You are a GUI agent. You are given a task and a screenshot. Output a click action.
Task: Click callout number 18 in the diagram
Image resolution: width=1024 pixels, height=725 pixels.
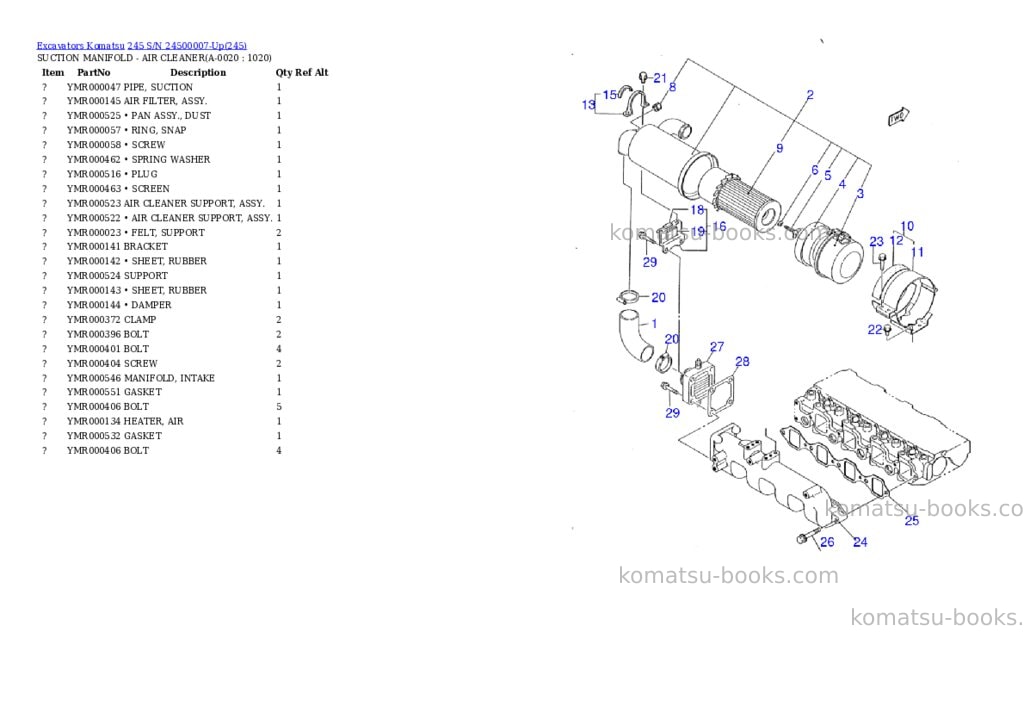pyautogui.click(x=697, y=210)
